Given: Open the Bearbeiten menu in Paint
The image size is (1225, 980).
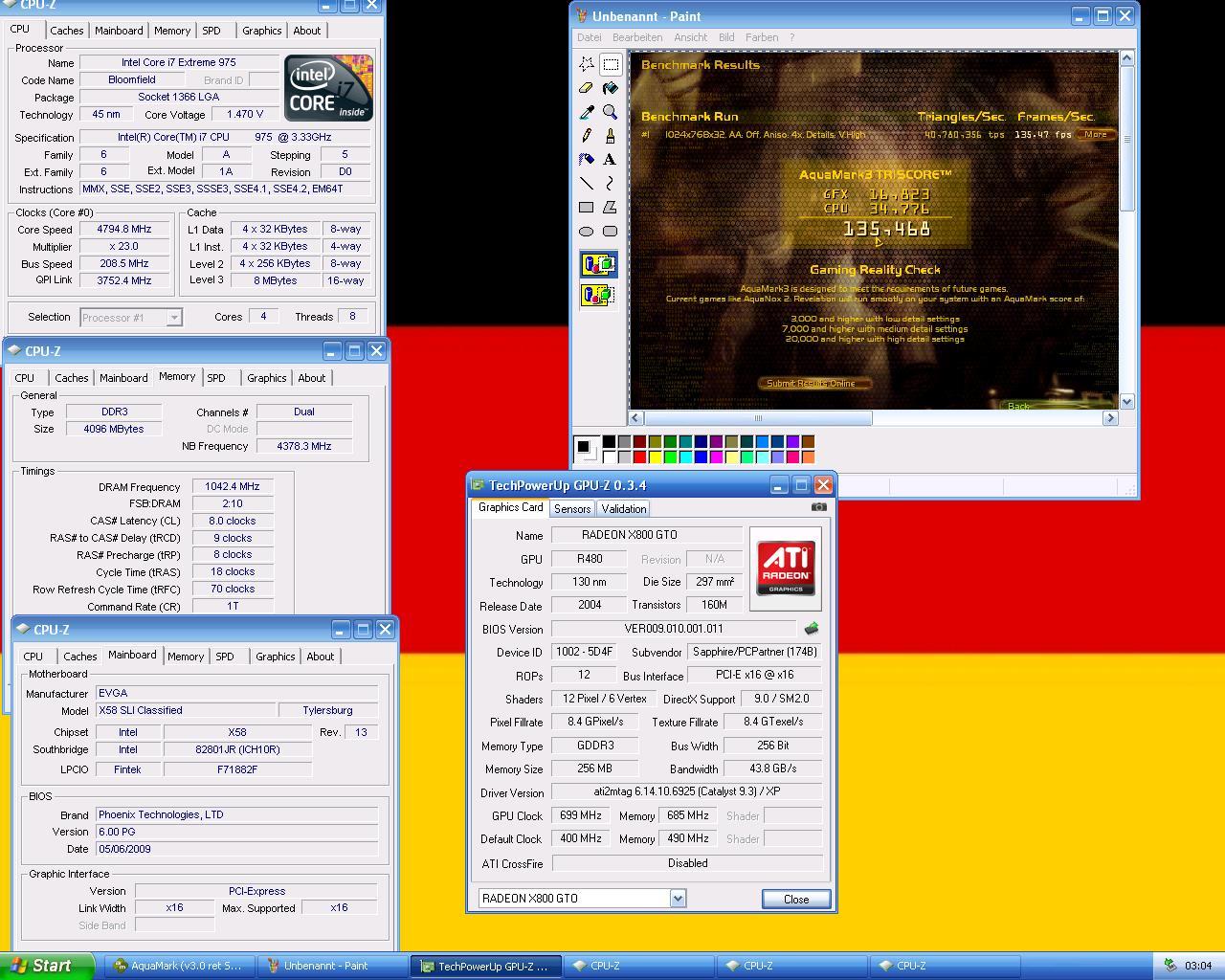Looking at the screenshot, I should point(637,37).
